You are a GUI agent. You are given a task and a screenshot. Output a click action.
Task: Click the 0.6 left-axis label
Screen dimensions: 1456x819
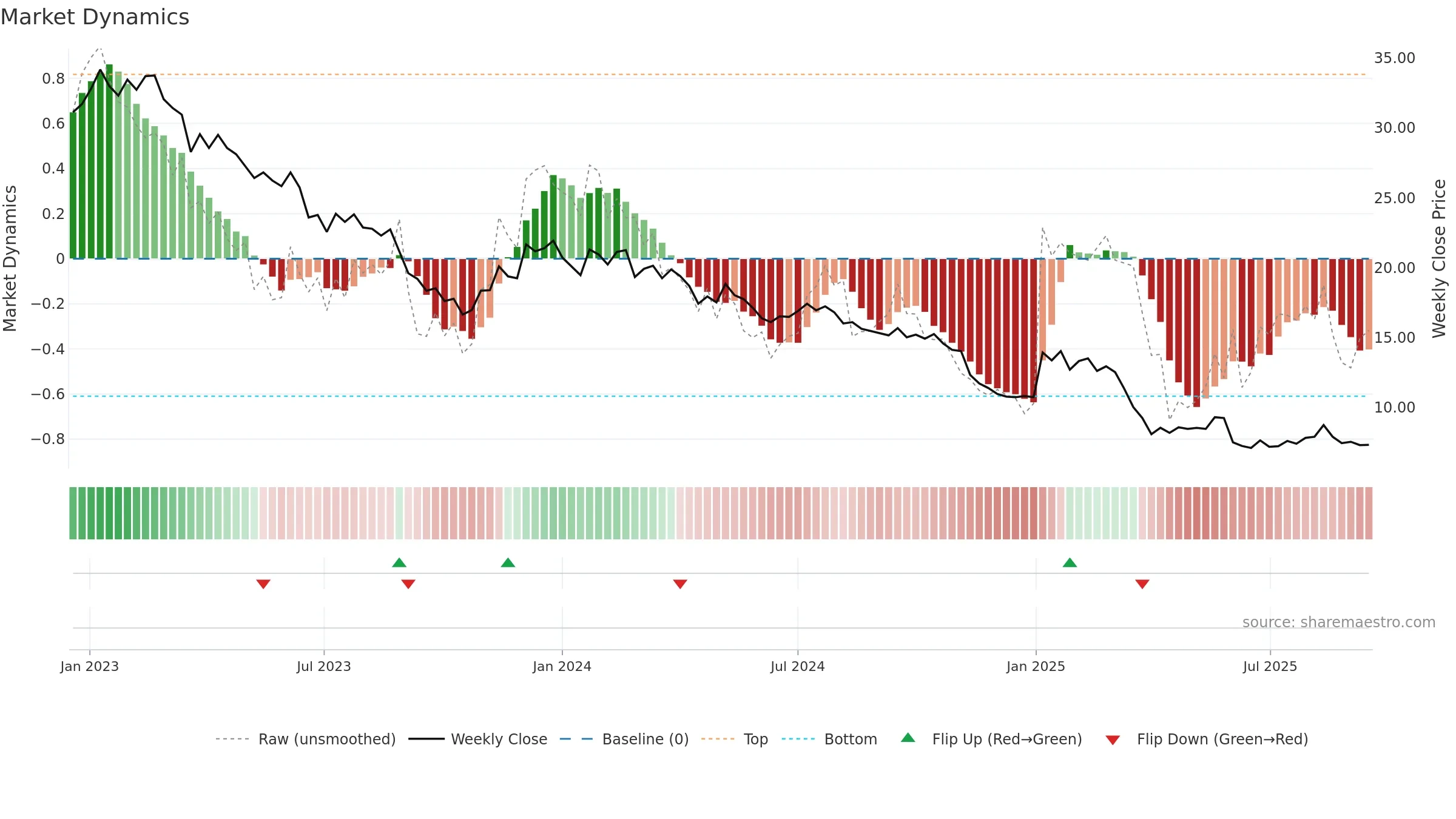click(53, 123)
